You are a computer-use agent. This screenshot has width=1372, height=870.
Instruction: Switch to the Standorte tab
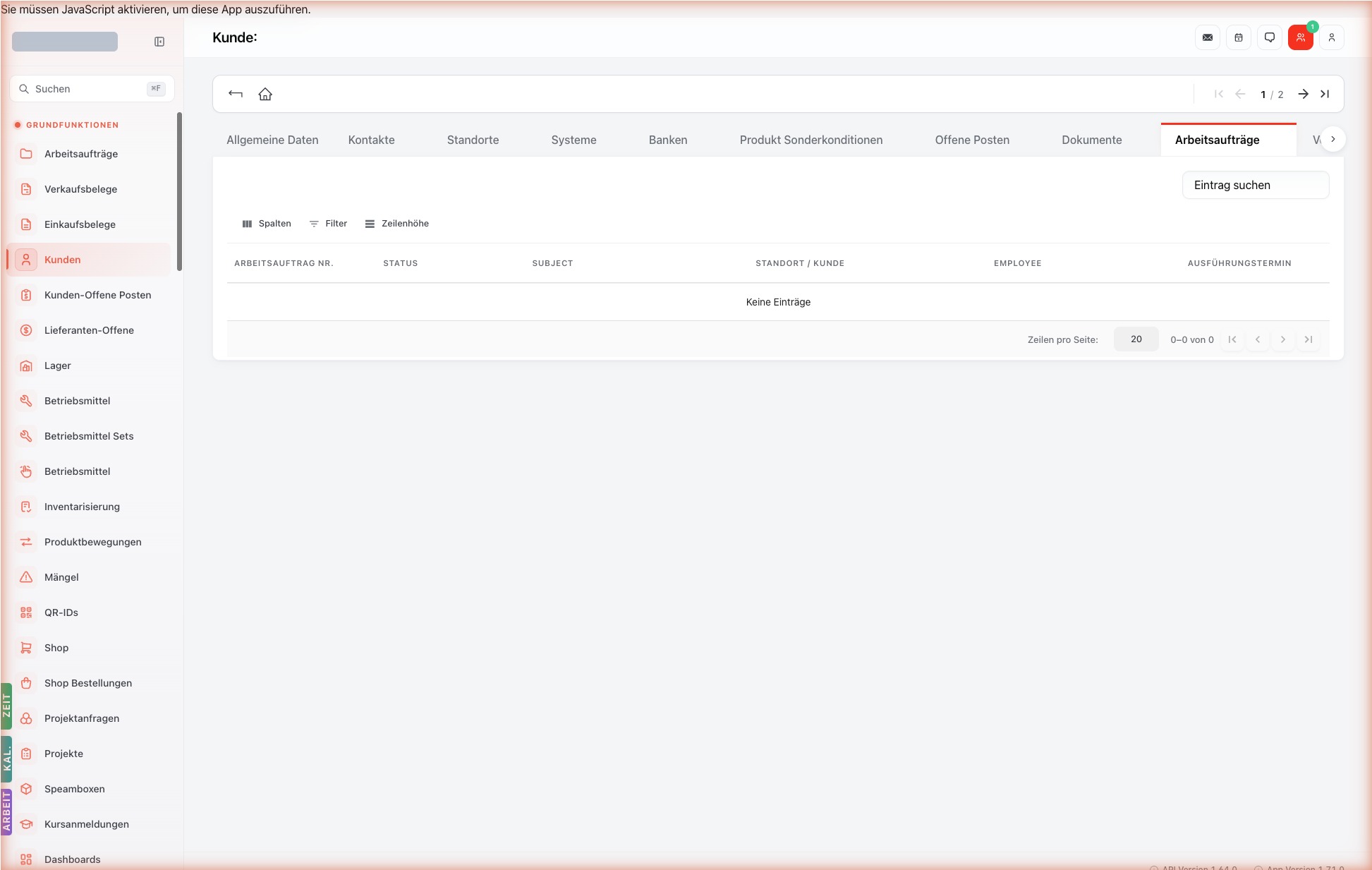coord(473,140)
